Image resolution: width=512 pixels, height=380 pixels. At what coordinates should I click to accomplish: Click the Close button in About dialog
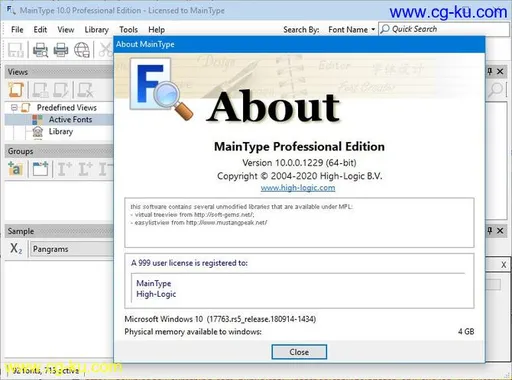299,352
